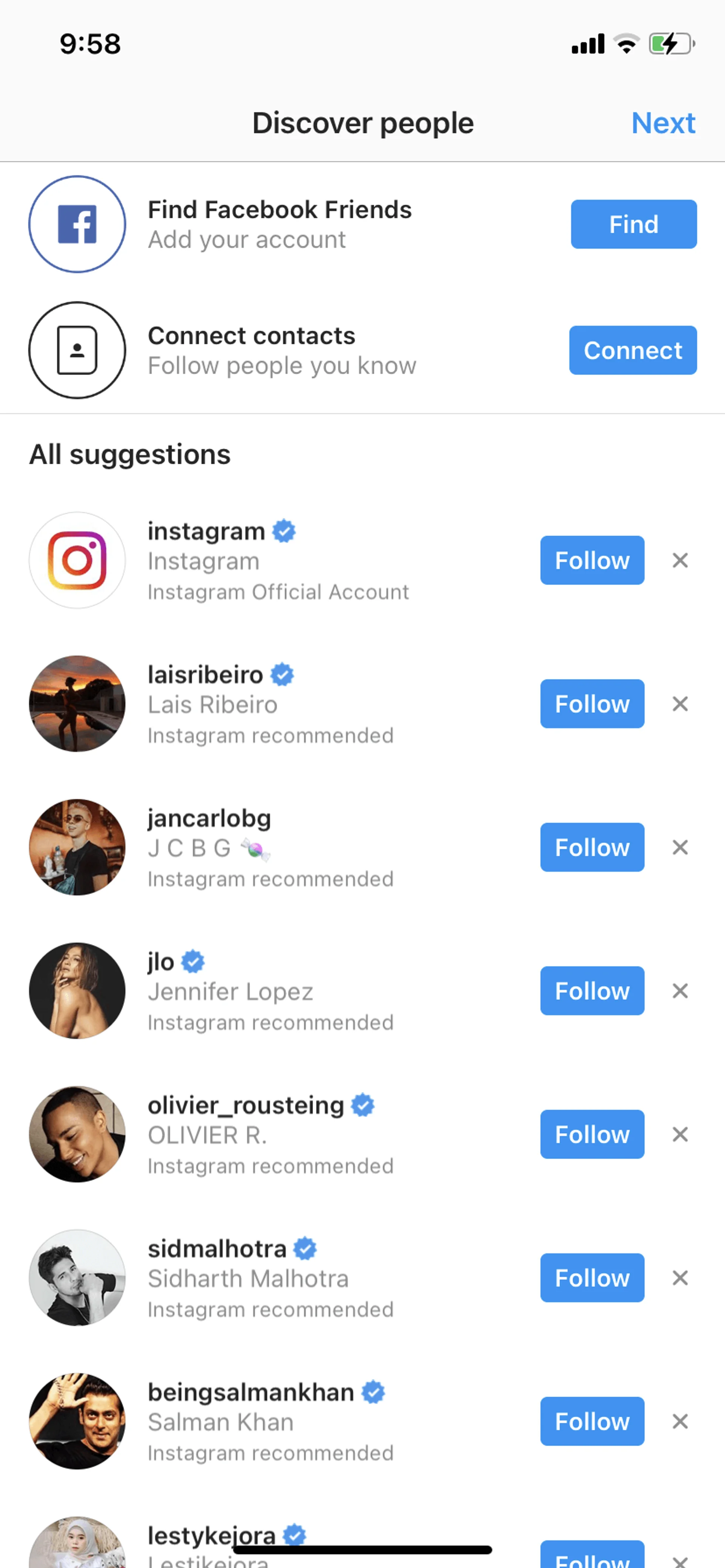
Task: Open Instagram official account profile picture
Action: 77,560
